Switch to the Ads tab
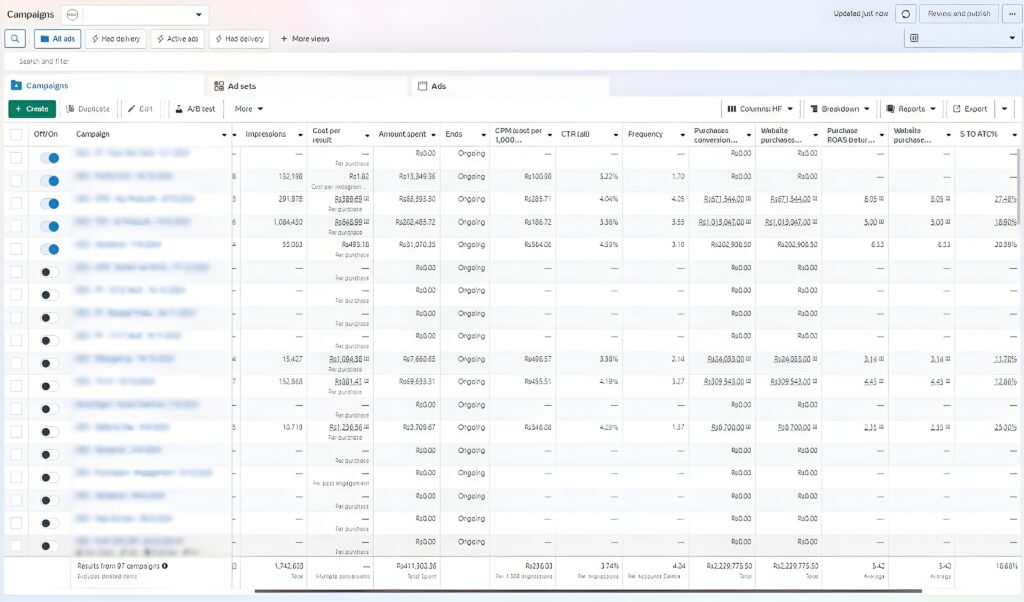The height and width of the screenshot is (602, 1024). [x=511, y=86]
